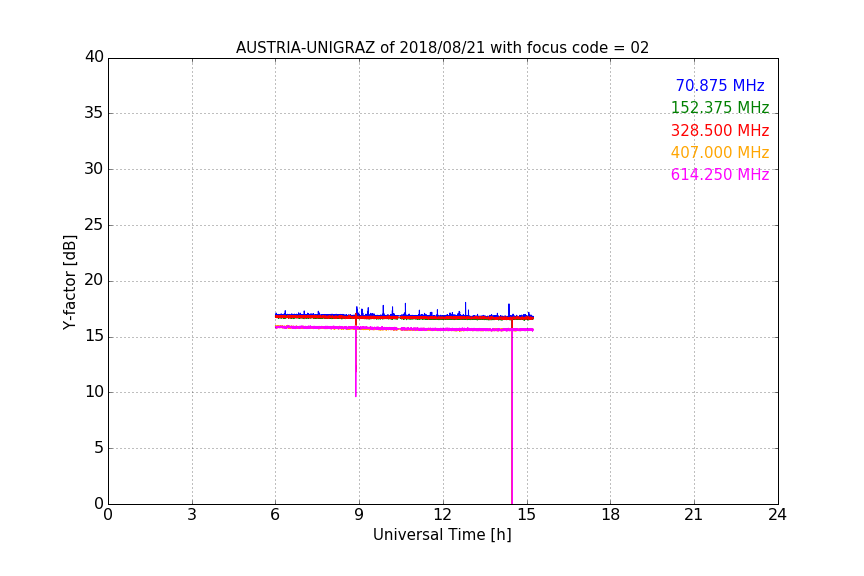This screenshot has width=864, height=576.
Task: Click the y-axis tick label 40
Action: 94,57
